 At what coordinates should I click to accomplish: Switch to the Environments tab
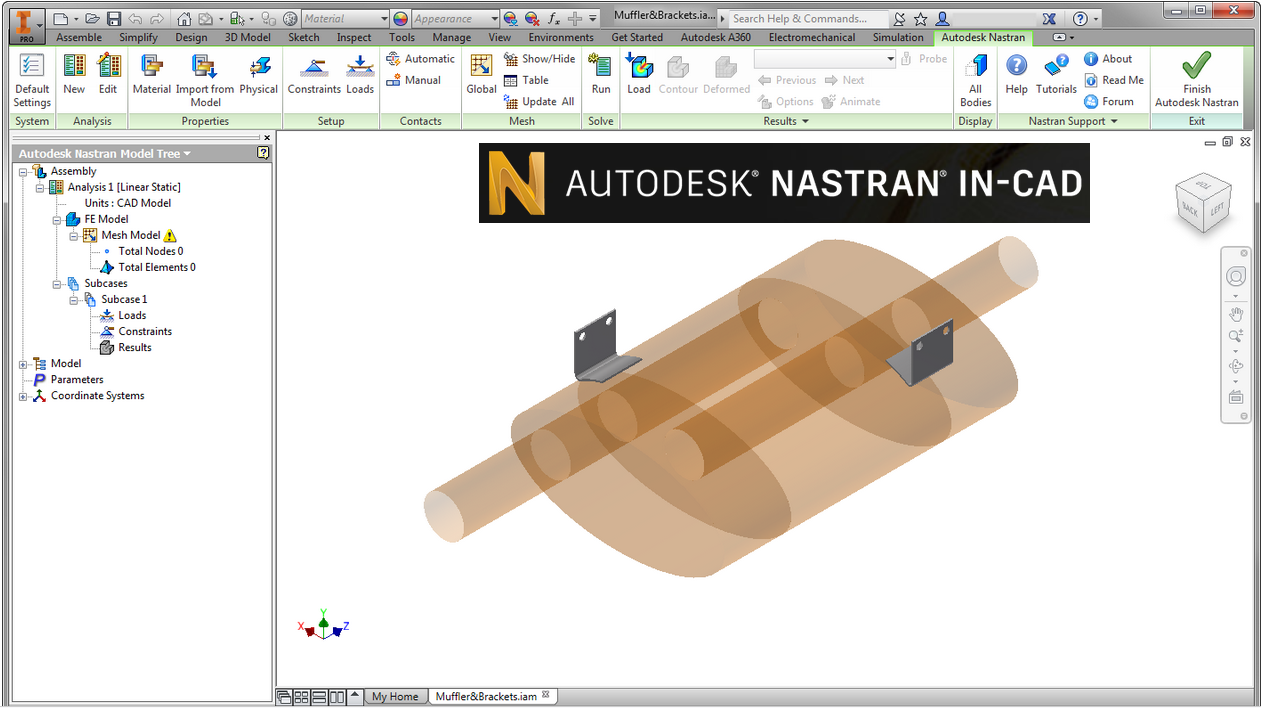pyautogui.click(x=561, y=38)
